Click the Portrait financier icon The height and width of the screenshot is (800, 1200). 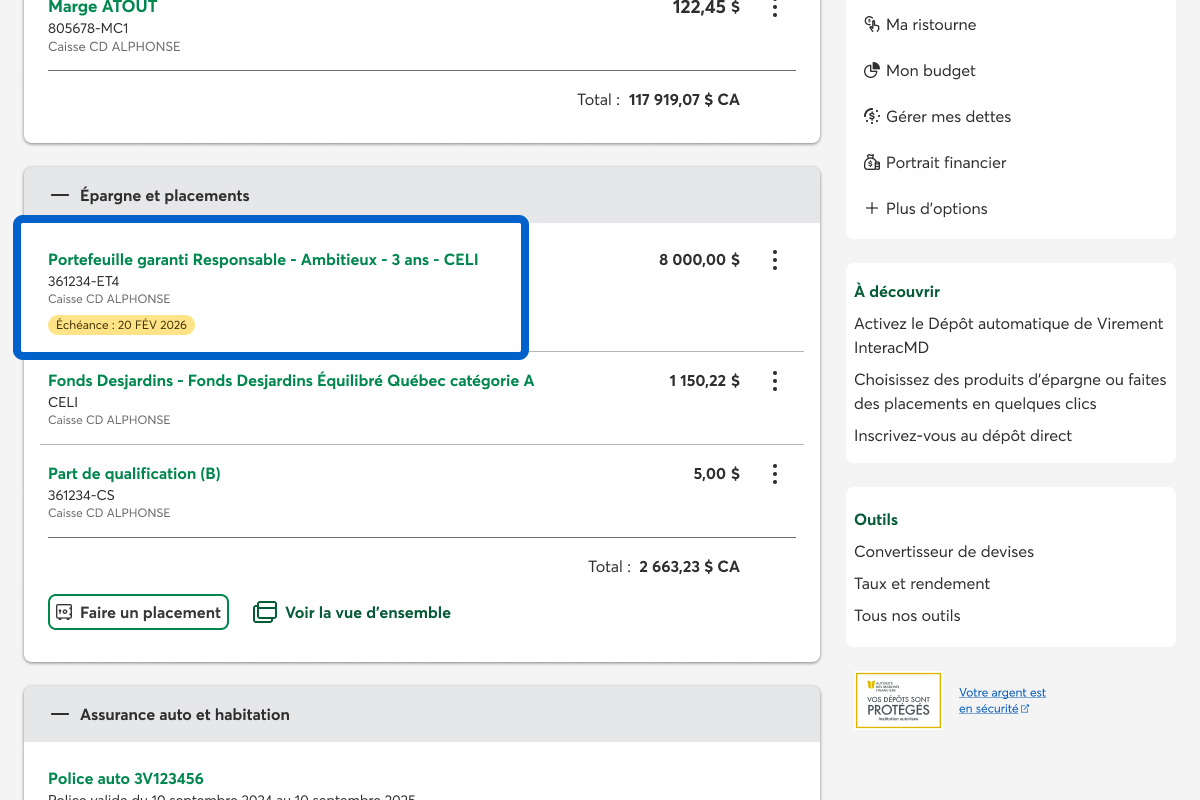point(871,163)
